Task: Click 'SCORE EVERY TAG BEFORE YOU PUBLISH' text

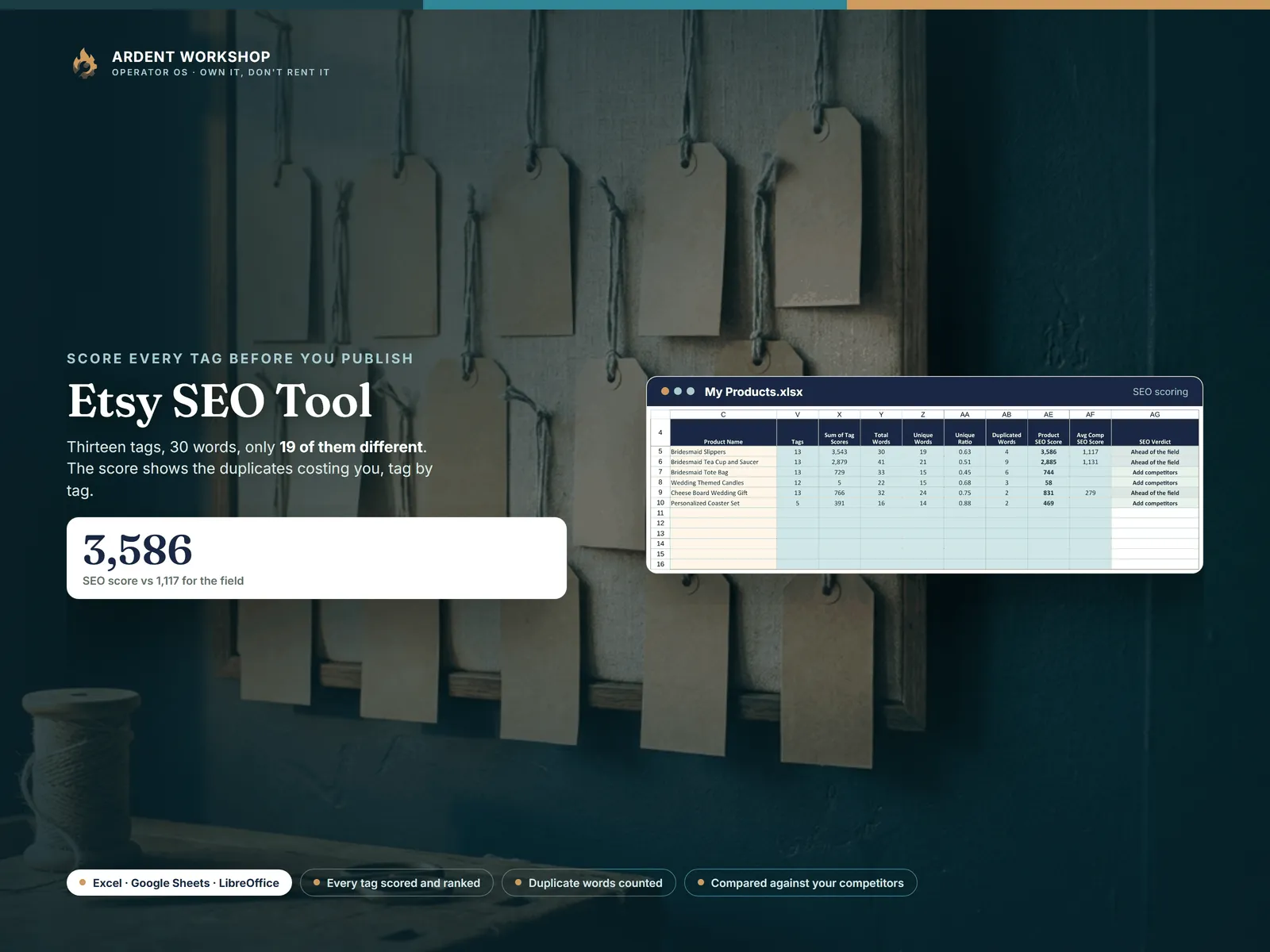Action: click(240, 359)
